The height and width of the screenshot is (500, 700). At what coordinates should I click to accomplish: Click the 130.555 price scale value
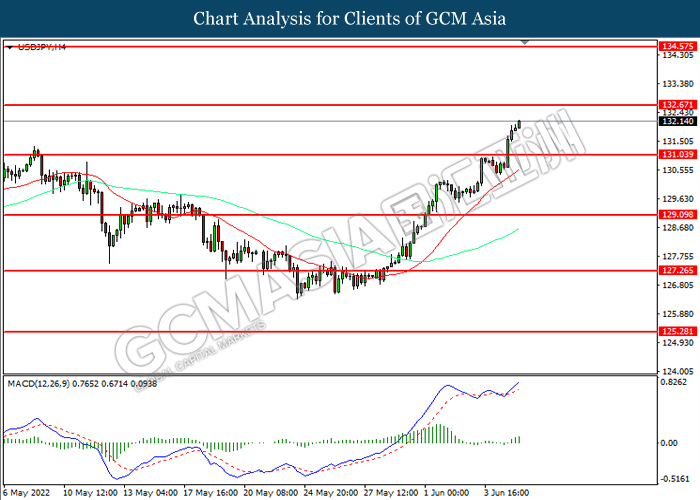click(x=678, y=170)
